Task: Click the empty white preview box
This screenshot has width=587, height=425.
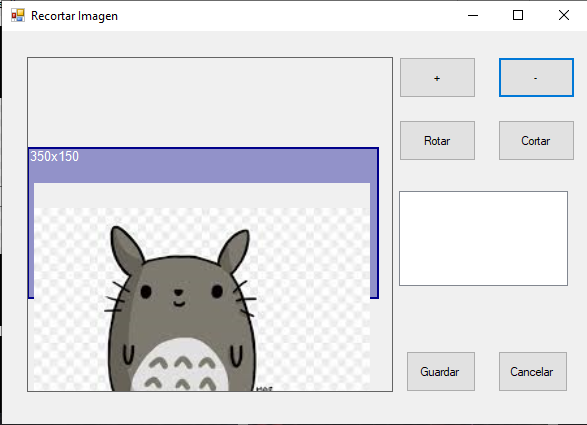Action: 483,239
